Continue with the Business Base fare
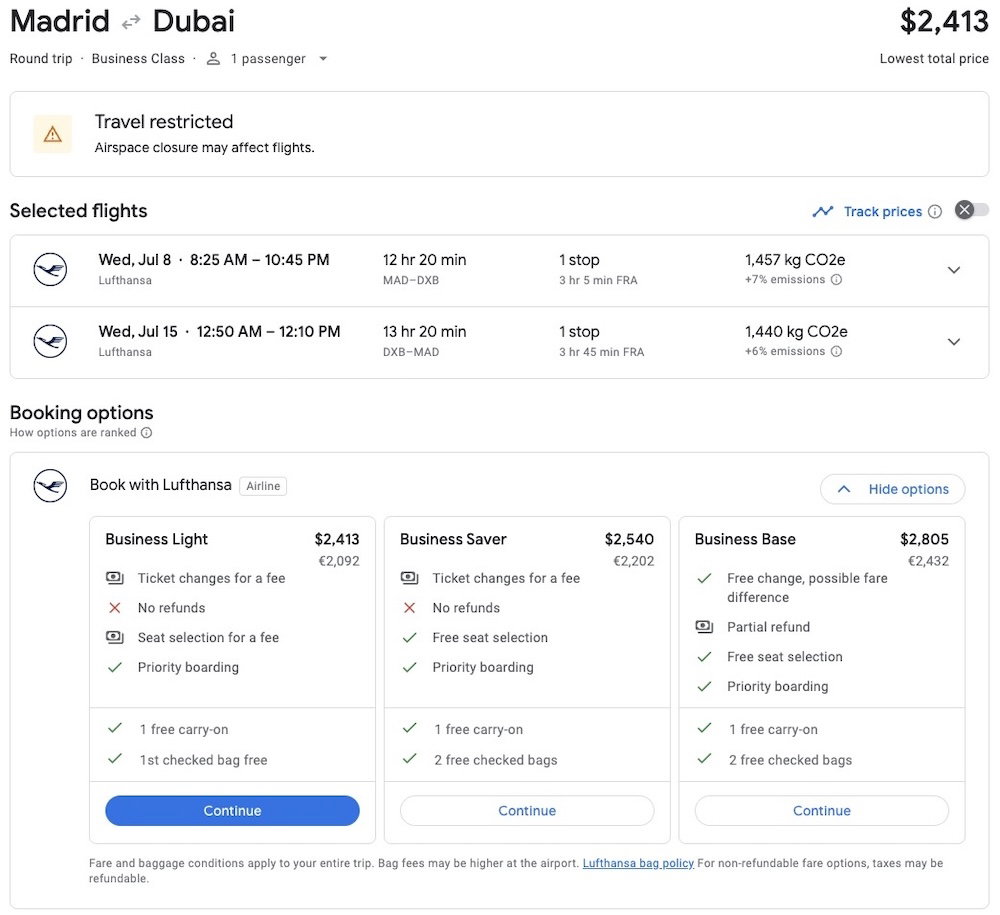The width and height of the screenshot is (1000, 915). click(x=821, y=811)
